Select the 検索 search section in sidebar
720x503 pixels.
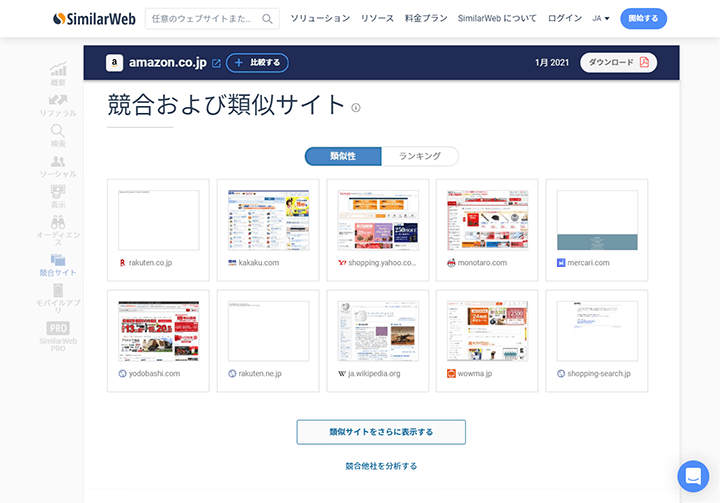coord(58,131)
